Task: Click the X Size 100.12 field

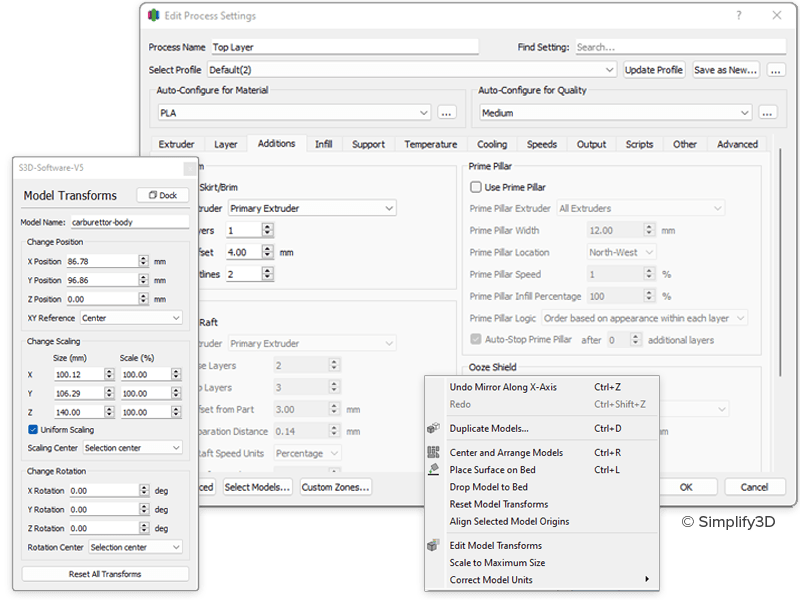Action: pos(80,374)
